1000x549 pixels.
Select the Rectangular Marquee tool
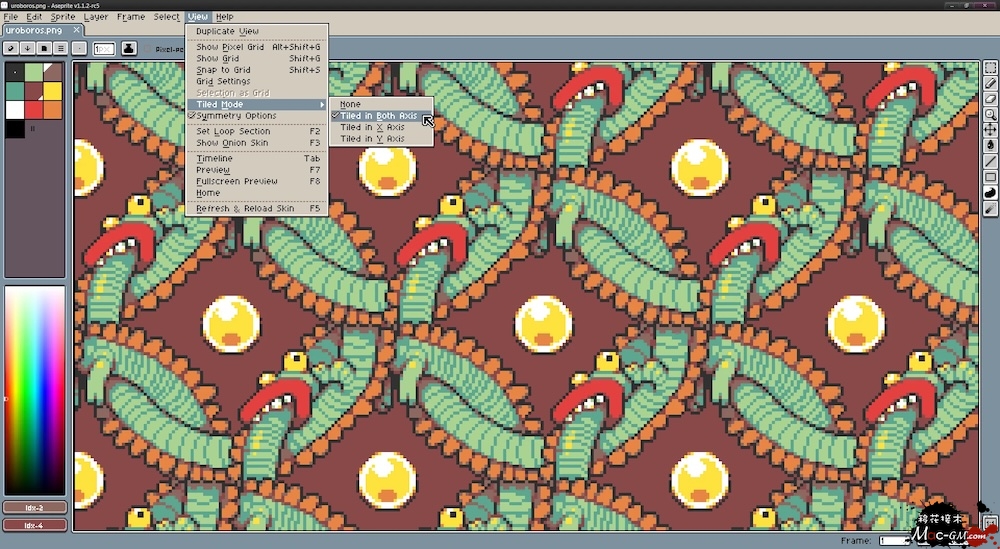(x=990, y=69)
